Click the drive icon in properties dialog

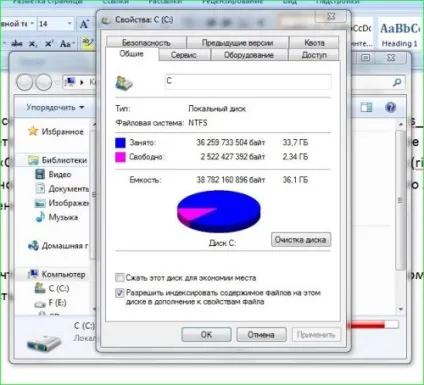124,83
